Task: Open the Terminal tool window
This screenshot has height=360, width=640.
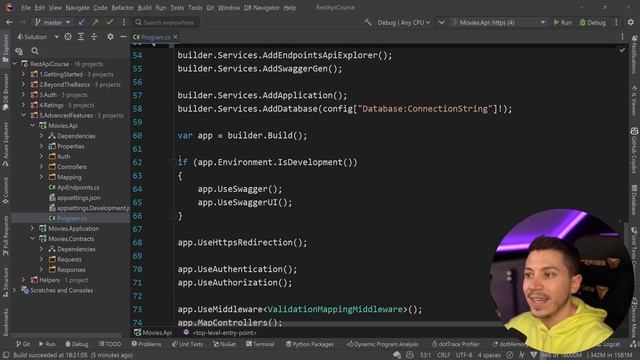Action: tap(260, 344)
